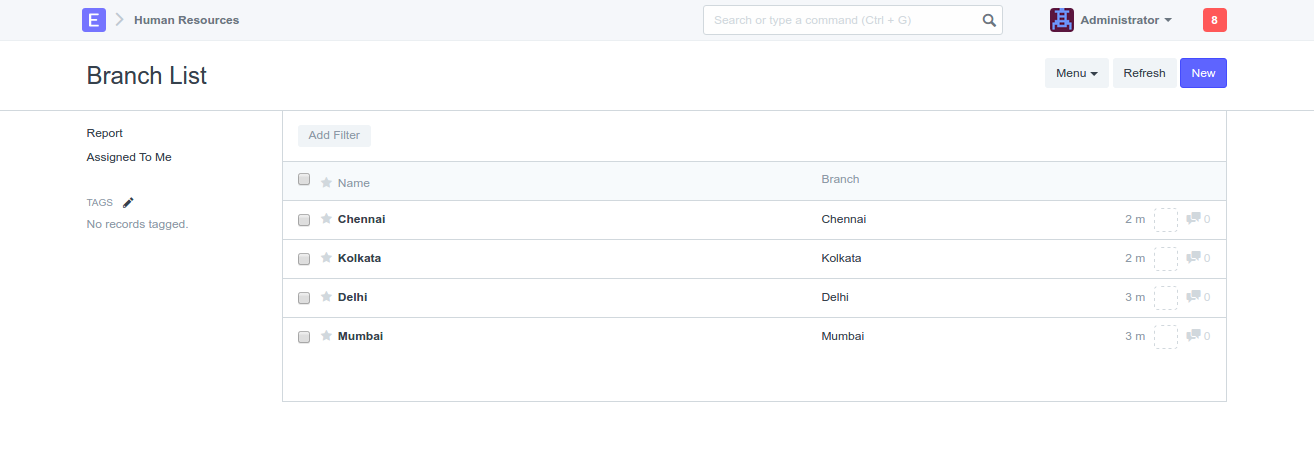The width and height of the screenshot is (1314, 455).
Task: Star the Chennai branch as favorite
Action: tap(326, 219)
